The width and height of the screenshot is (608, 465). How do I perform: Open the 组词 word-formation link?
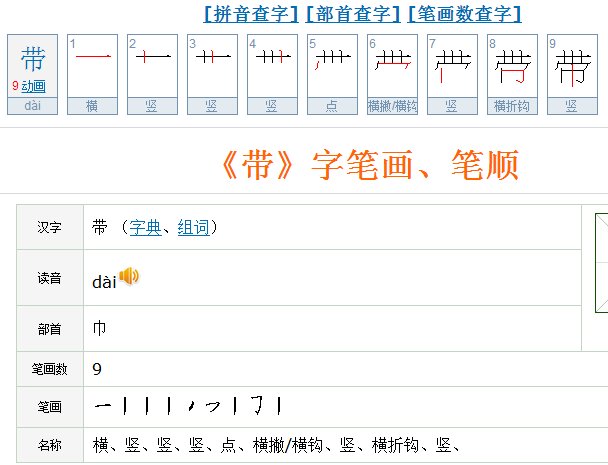coord(193,227)
